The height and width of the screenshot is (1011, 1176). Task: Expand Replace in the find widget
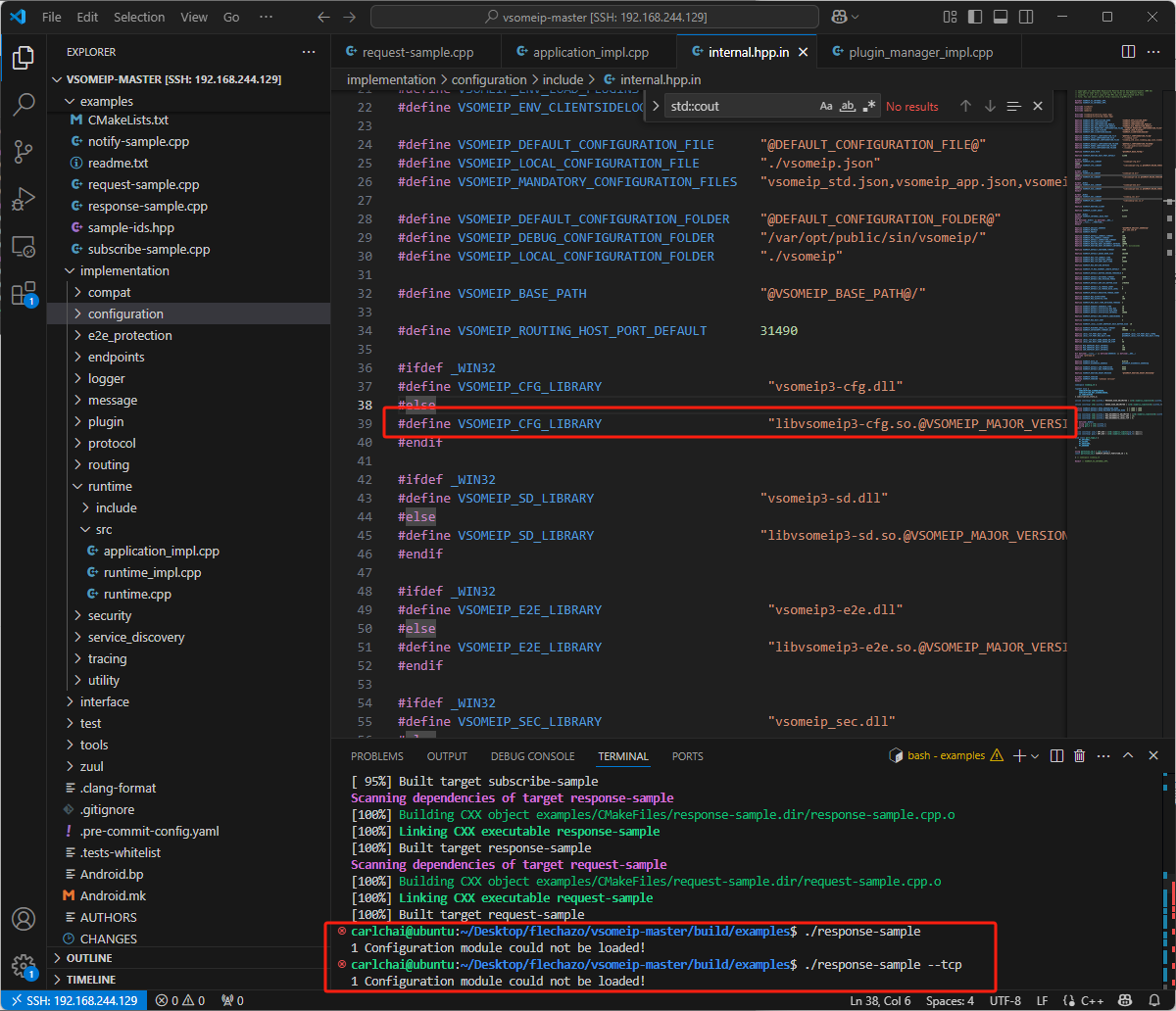[656, 106]
